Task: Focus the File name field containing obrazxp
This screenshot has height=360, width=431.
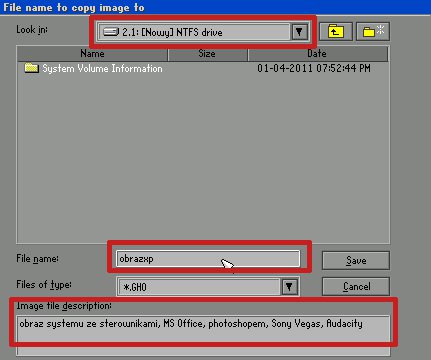Action: (x=208, y=259)
